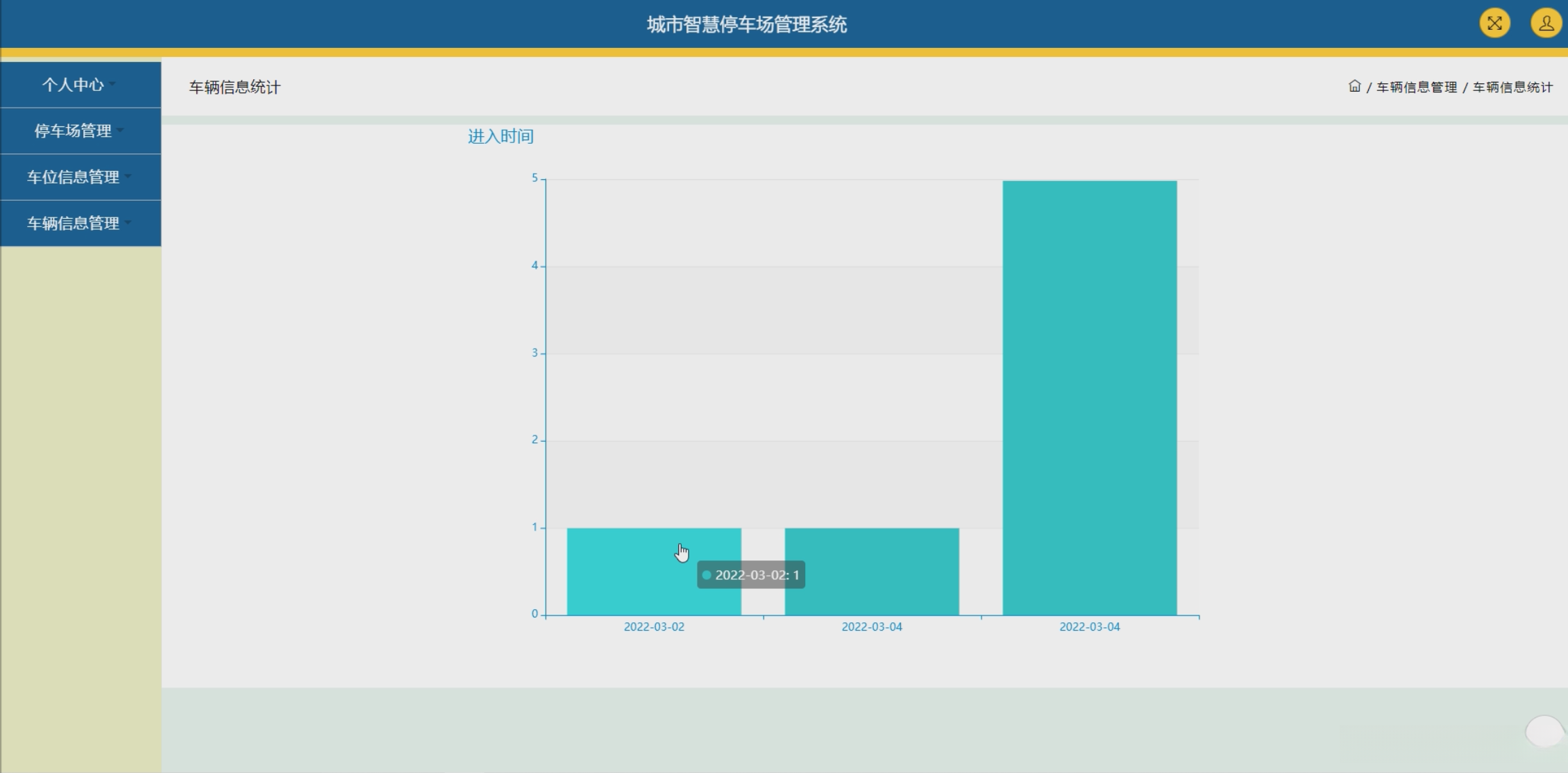This screenshot has width=1568, height=773.
Task: Expand arrow beside 个人中心
Action: pyautogui.click(x=112, y=85)
